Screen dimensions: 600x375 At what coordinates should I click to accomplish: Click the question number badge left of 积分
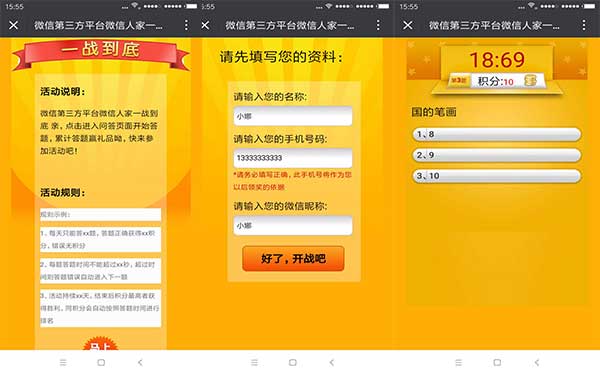458,81
